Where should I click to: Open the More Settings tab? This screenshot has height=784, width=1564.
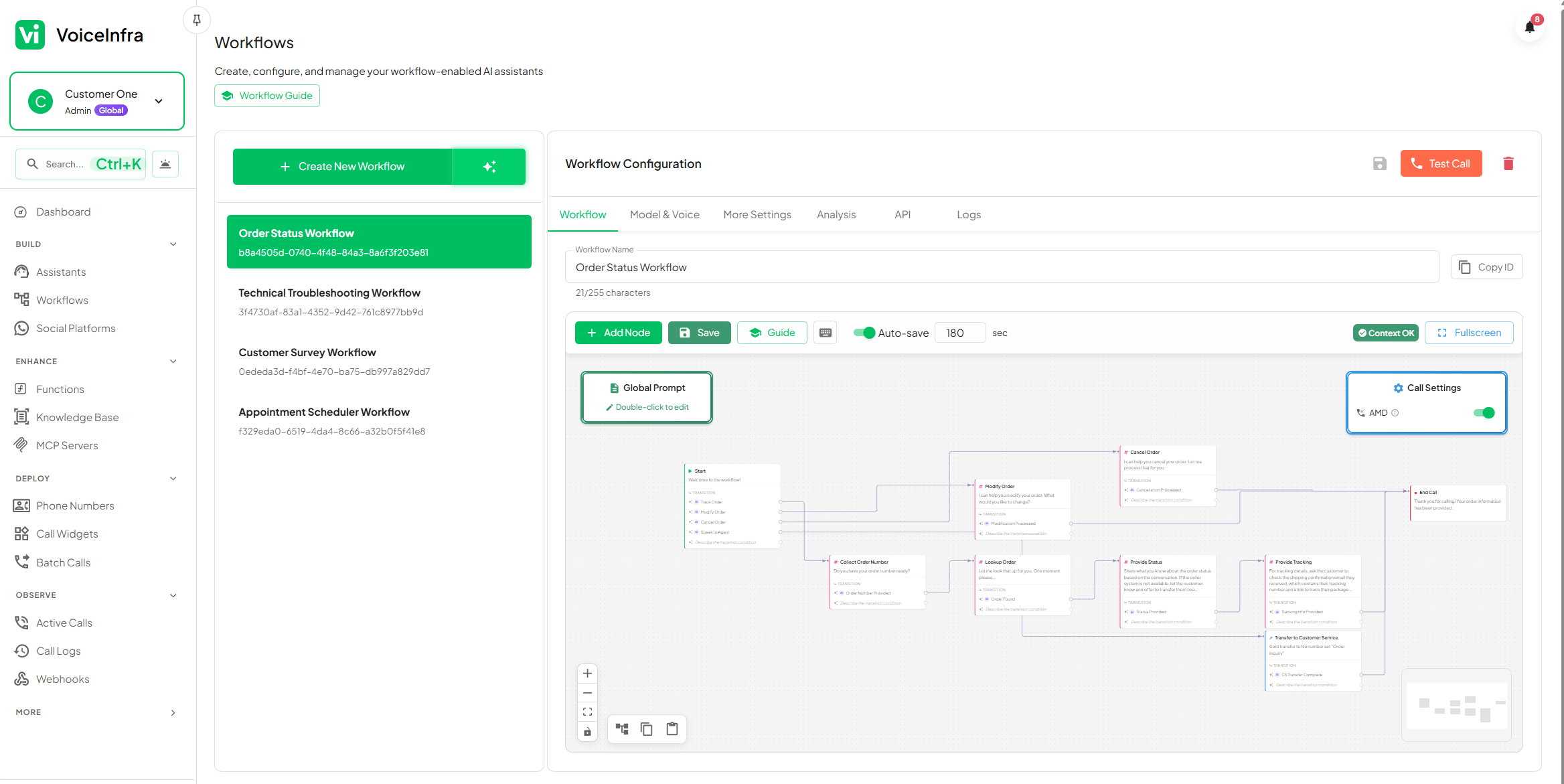point(757,214)
